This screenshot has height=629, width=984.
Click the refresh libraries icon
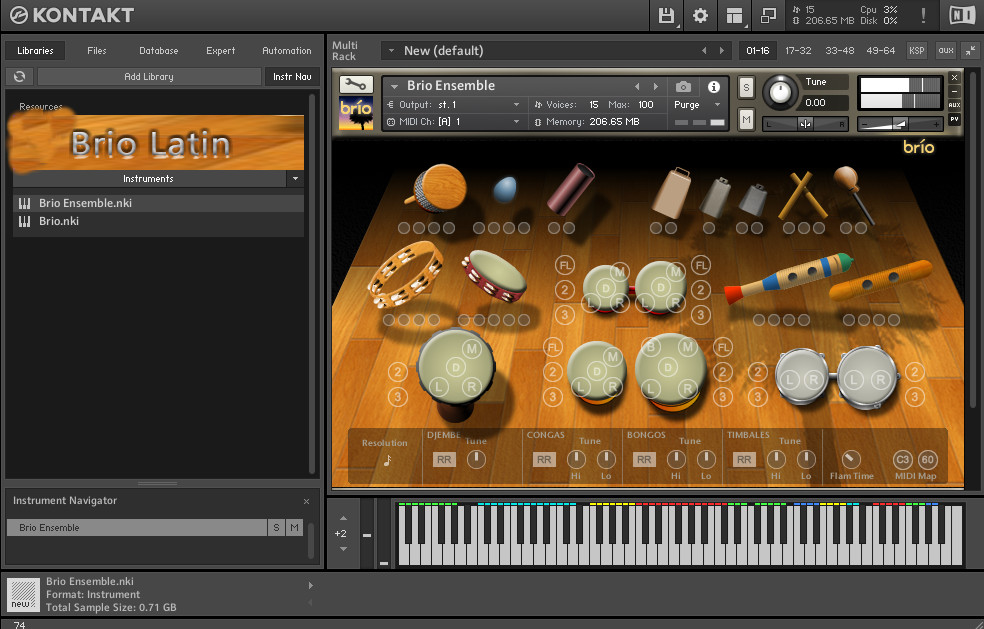(x=19, y=77)
